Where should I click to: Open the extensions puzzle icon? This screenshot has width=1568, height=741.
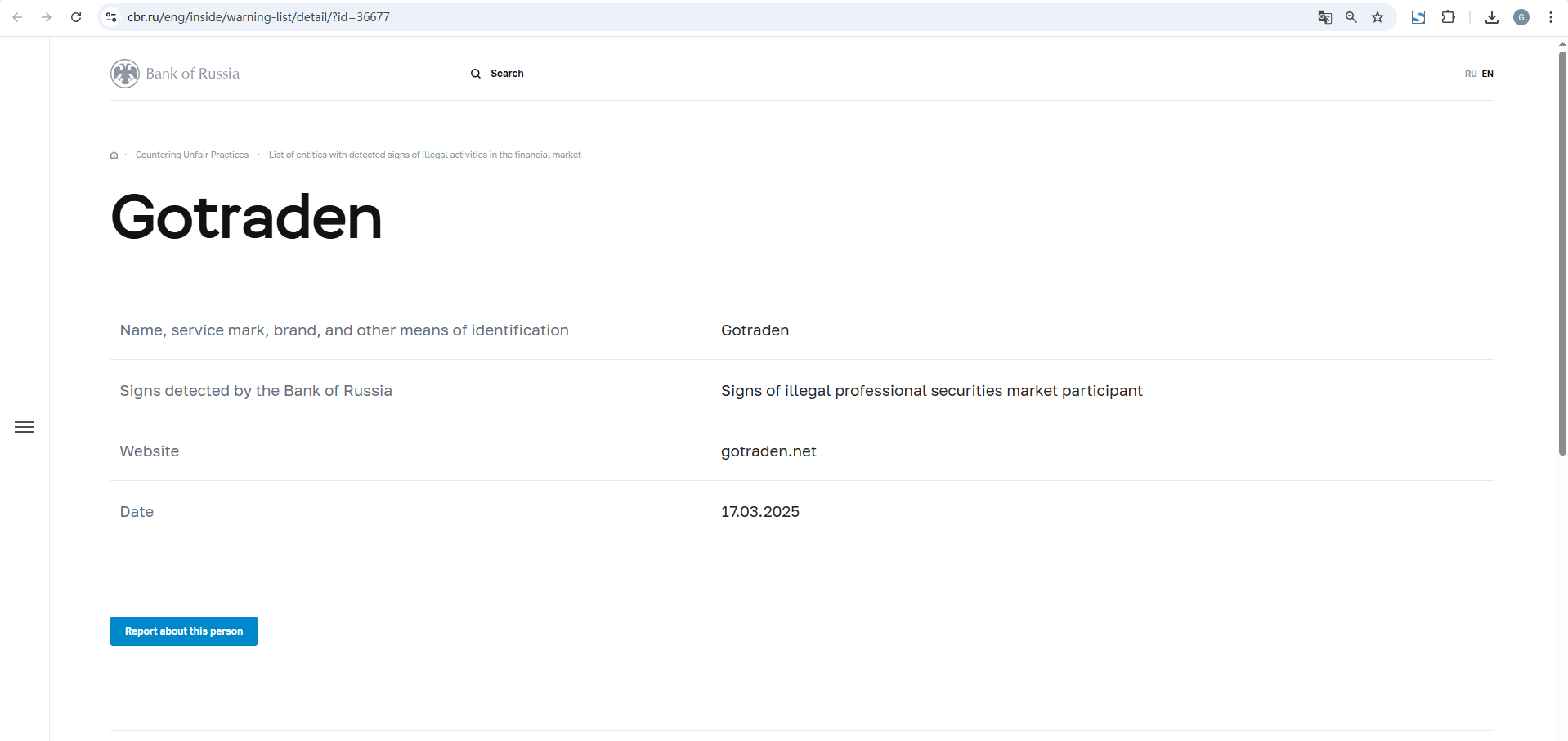(1448, 17)
